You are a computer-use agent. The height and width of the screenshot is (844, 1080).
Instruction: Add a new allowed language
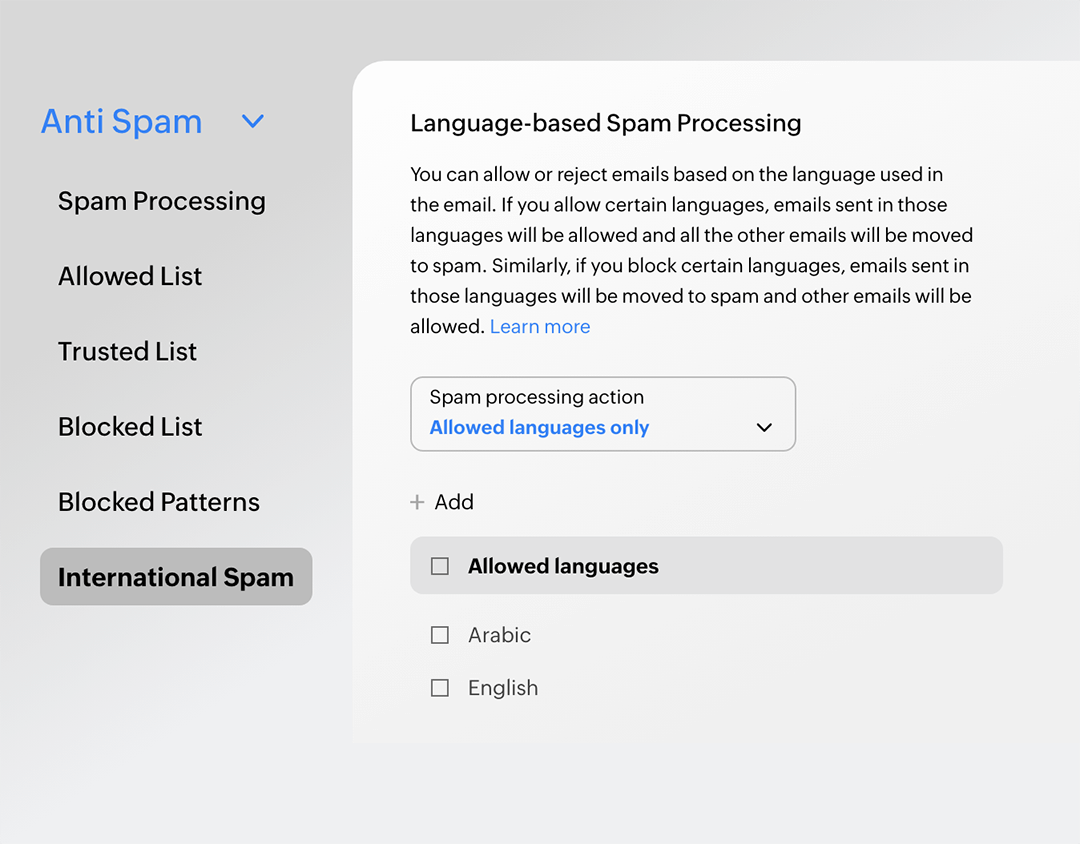click(442, 502)
